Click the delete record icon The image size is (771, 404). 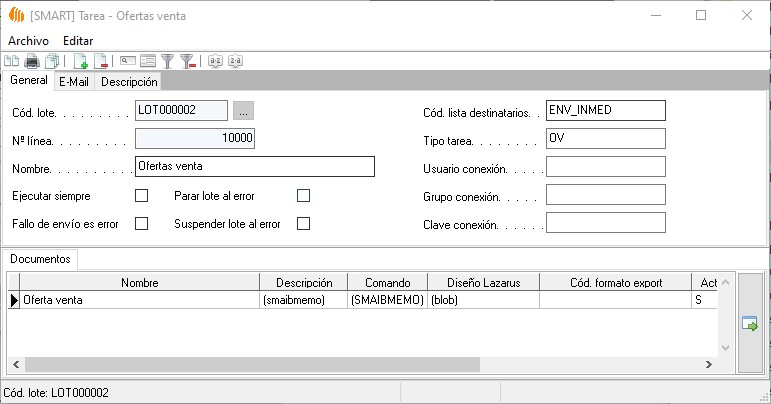point(100,61)
